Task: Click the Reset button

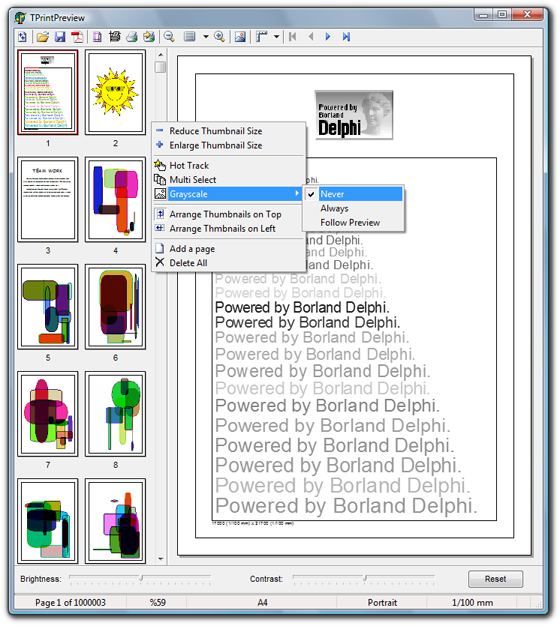Action: click(495, 579)
